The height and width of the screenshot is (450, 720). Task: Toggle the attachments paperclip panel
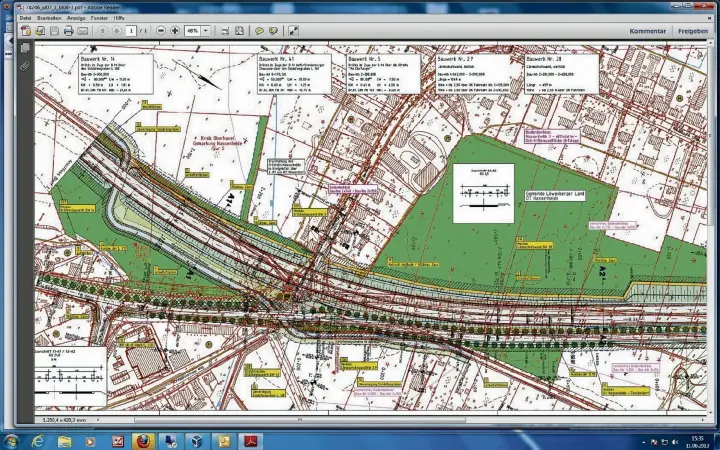[26, 64]
